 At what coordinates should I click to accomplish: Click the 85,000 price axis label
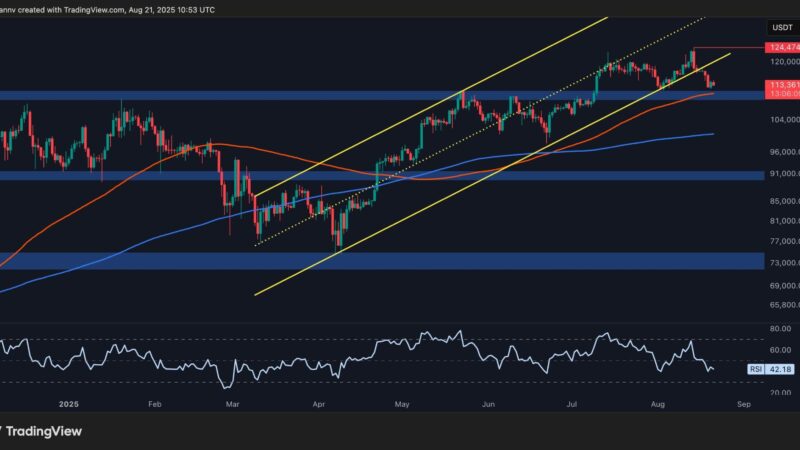point(785,201)
